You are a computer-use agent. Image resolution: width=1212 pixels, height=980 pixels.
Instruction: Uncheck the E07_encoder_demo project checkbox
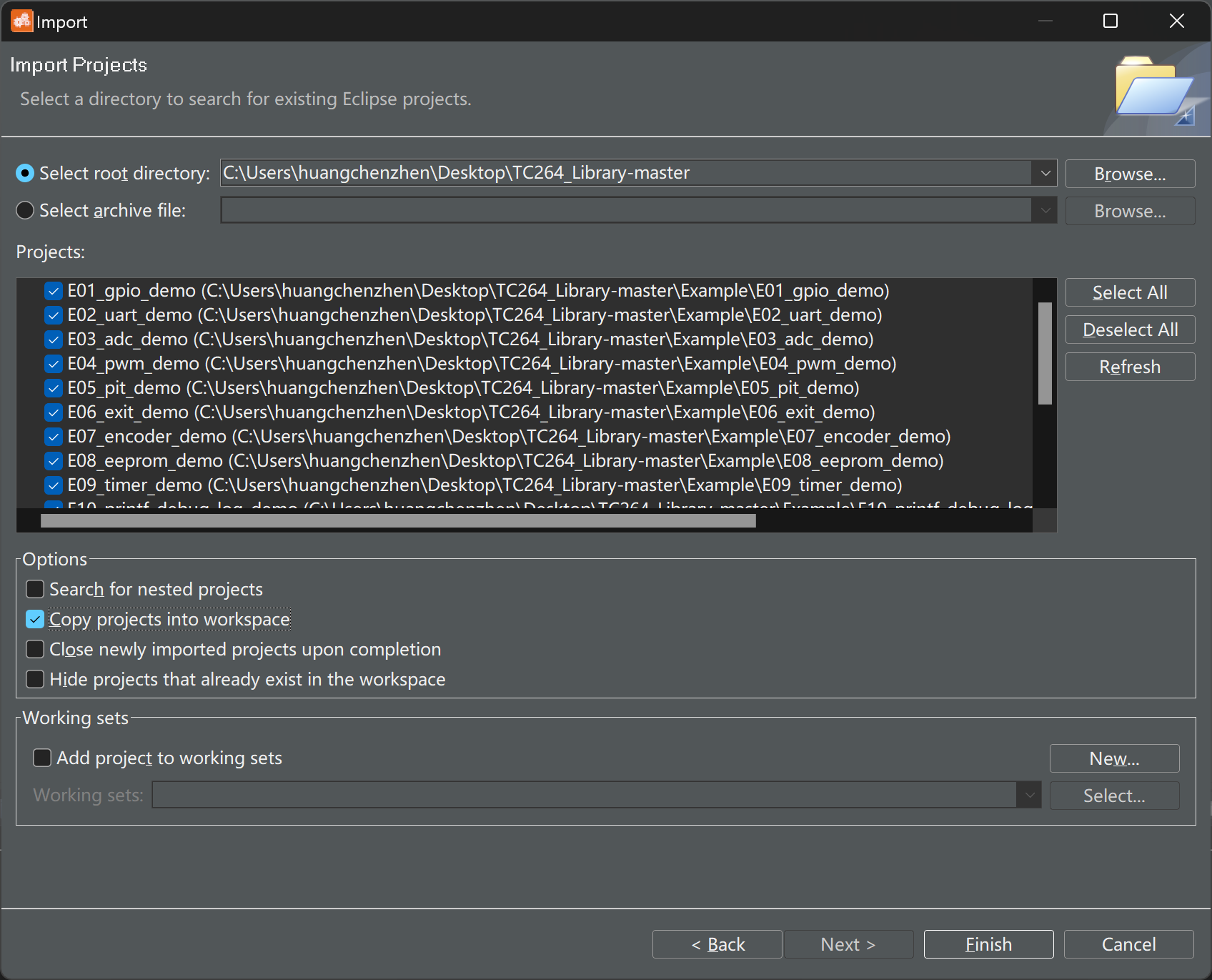point(54,437)
